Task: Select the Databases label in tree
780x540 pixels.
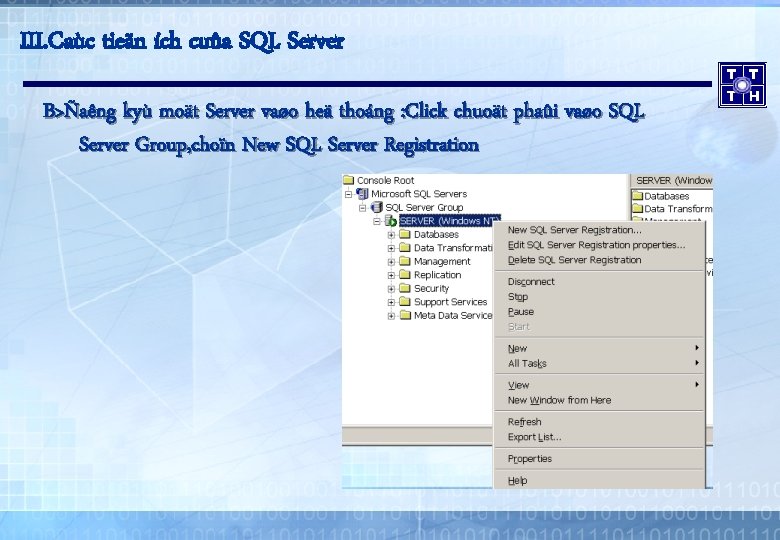Action: click(x=436, y=234)
